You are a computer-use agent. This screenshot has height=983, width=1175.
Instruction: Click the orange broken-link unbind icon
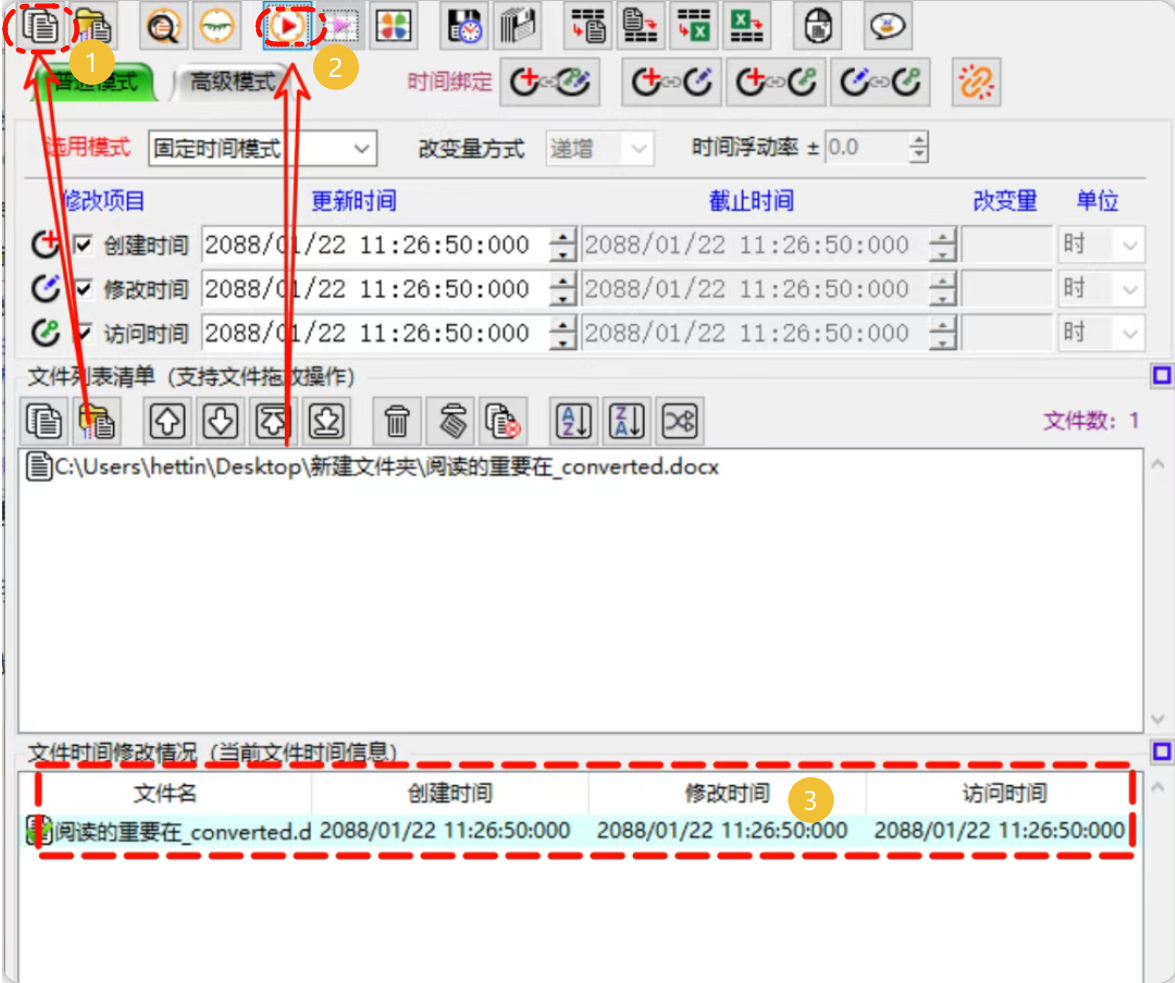pos(976,82)
